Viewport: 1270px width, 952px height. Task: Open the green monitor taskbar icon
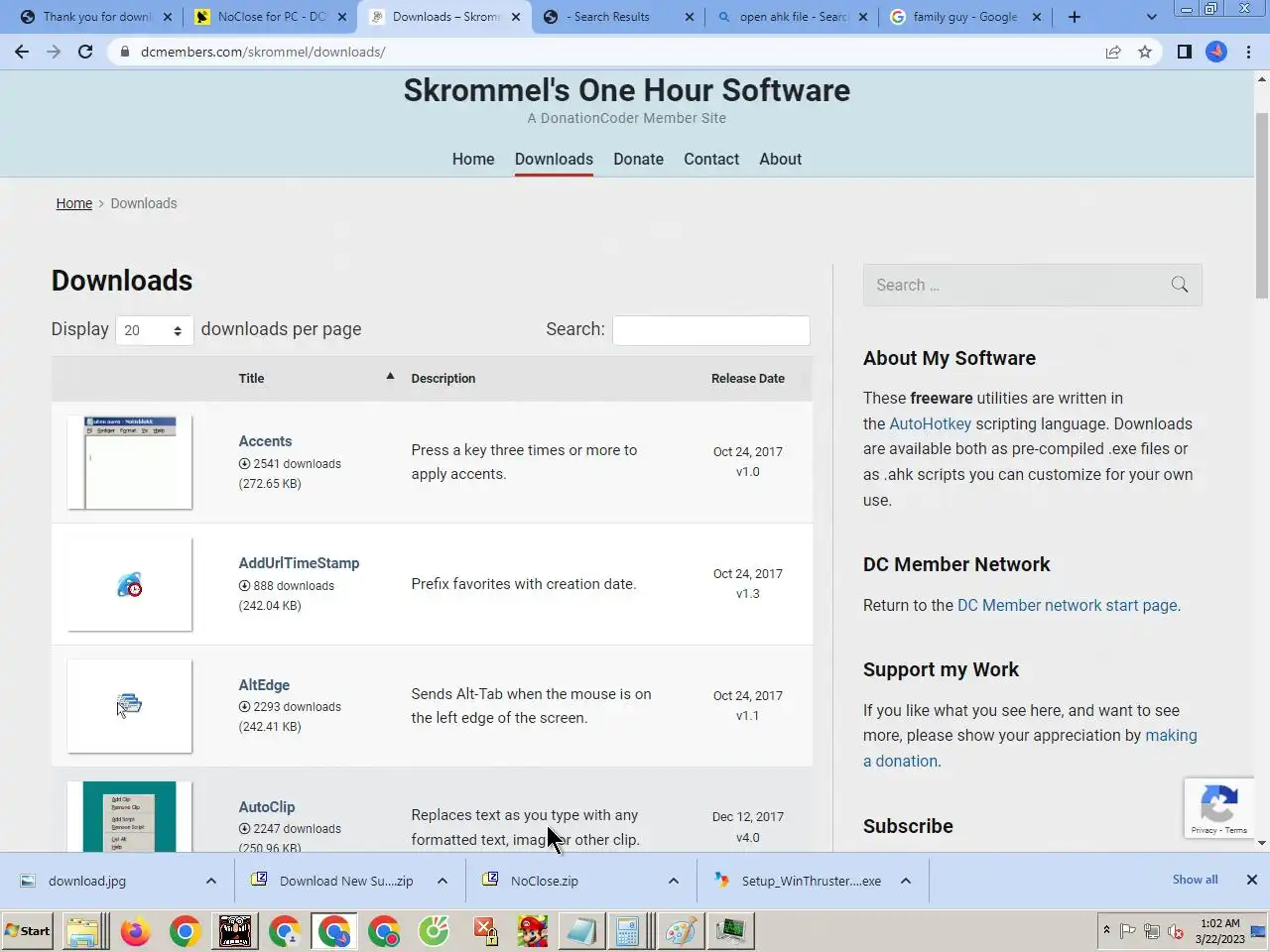tap(731, 931)
